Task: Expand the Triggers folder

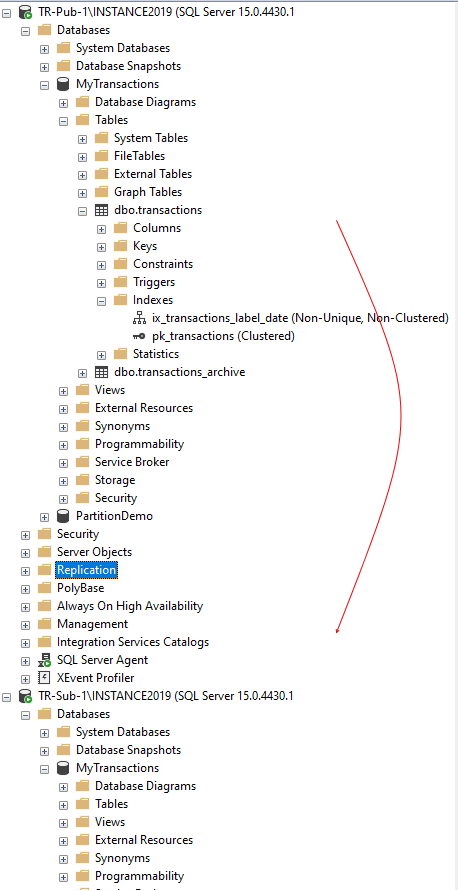Action: point(101,282)
